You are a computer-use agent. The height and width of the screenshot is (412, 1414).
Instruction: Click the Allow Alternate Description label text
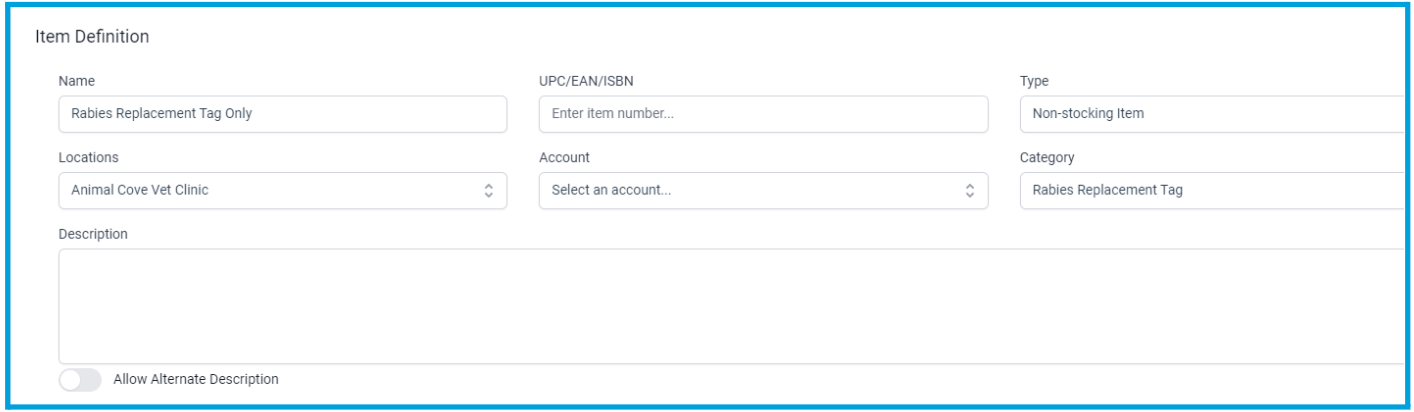[x=196, y=379]
